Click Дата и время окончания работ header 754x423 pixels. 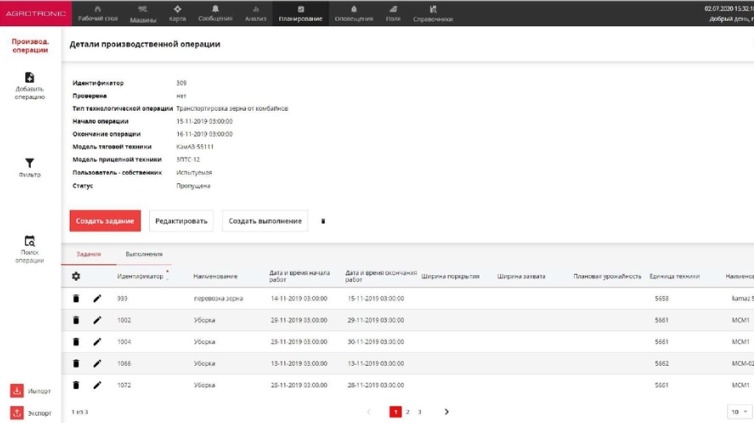380,276
